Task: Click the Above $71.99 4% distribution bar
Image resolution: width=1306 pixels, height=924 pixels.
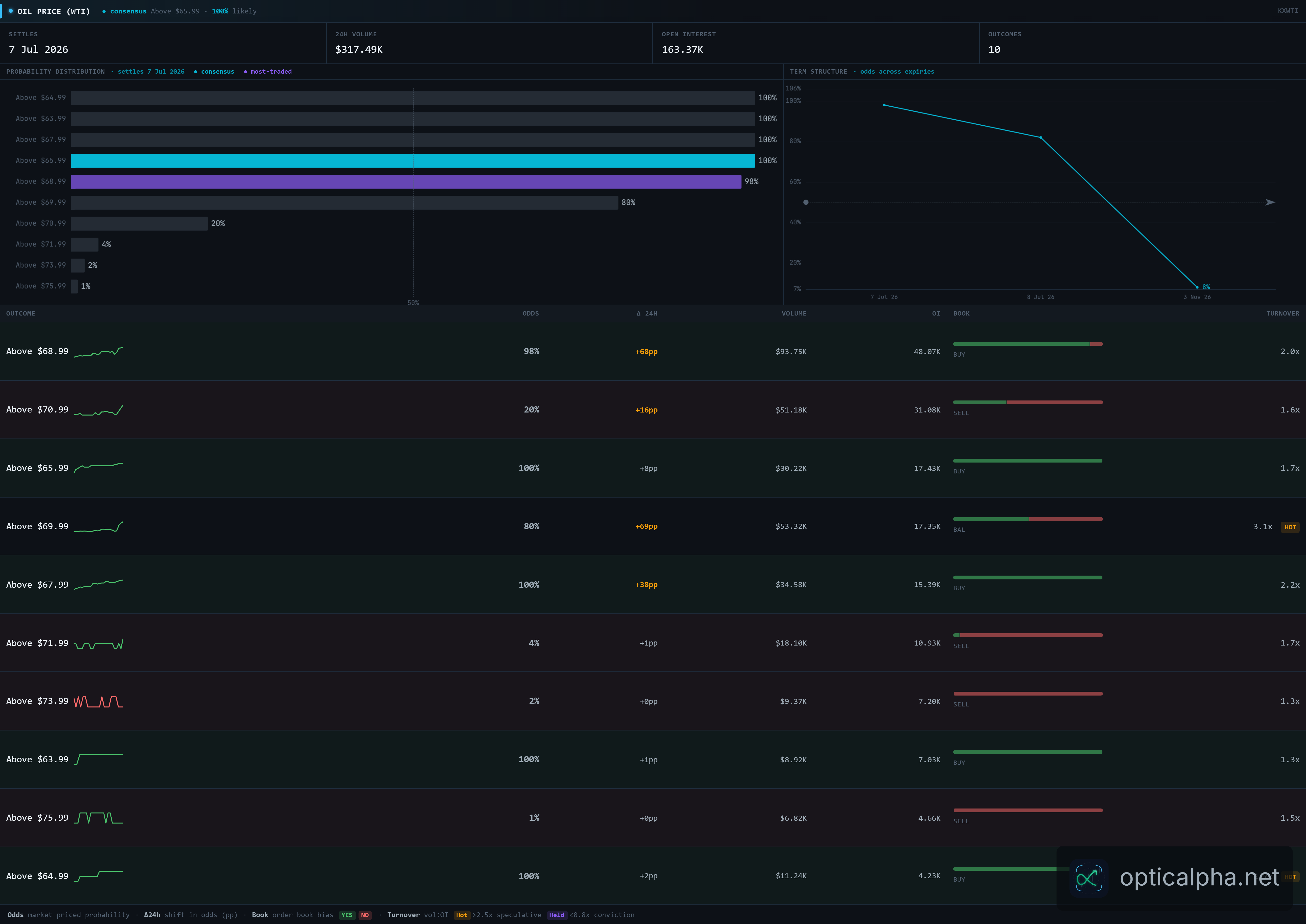Action: (x=85, y=245)
